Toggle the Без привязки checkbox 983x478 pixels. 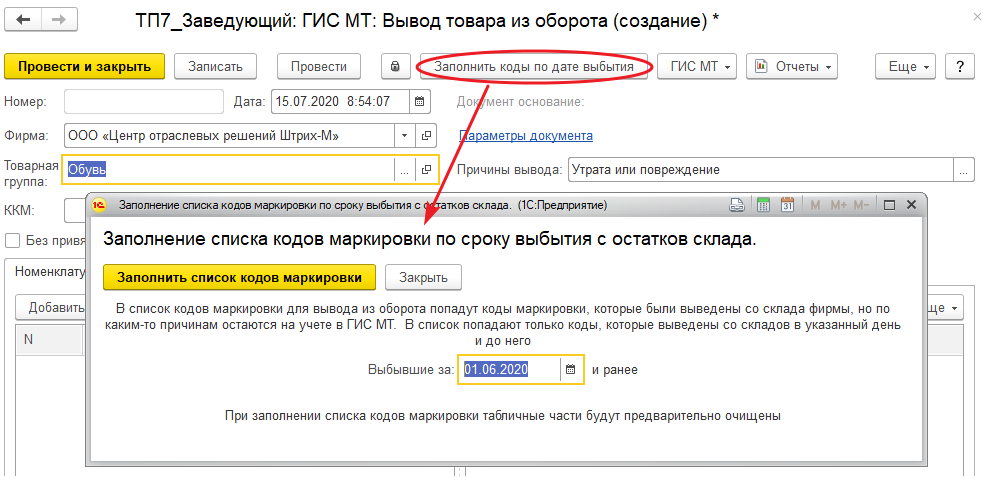pos(13,239)
